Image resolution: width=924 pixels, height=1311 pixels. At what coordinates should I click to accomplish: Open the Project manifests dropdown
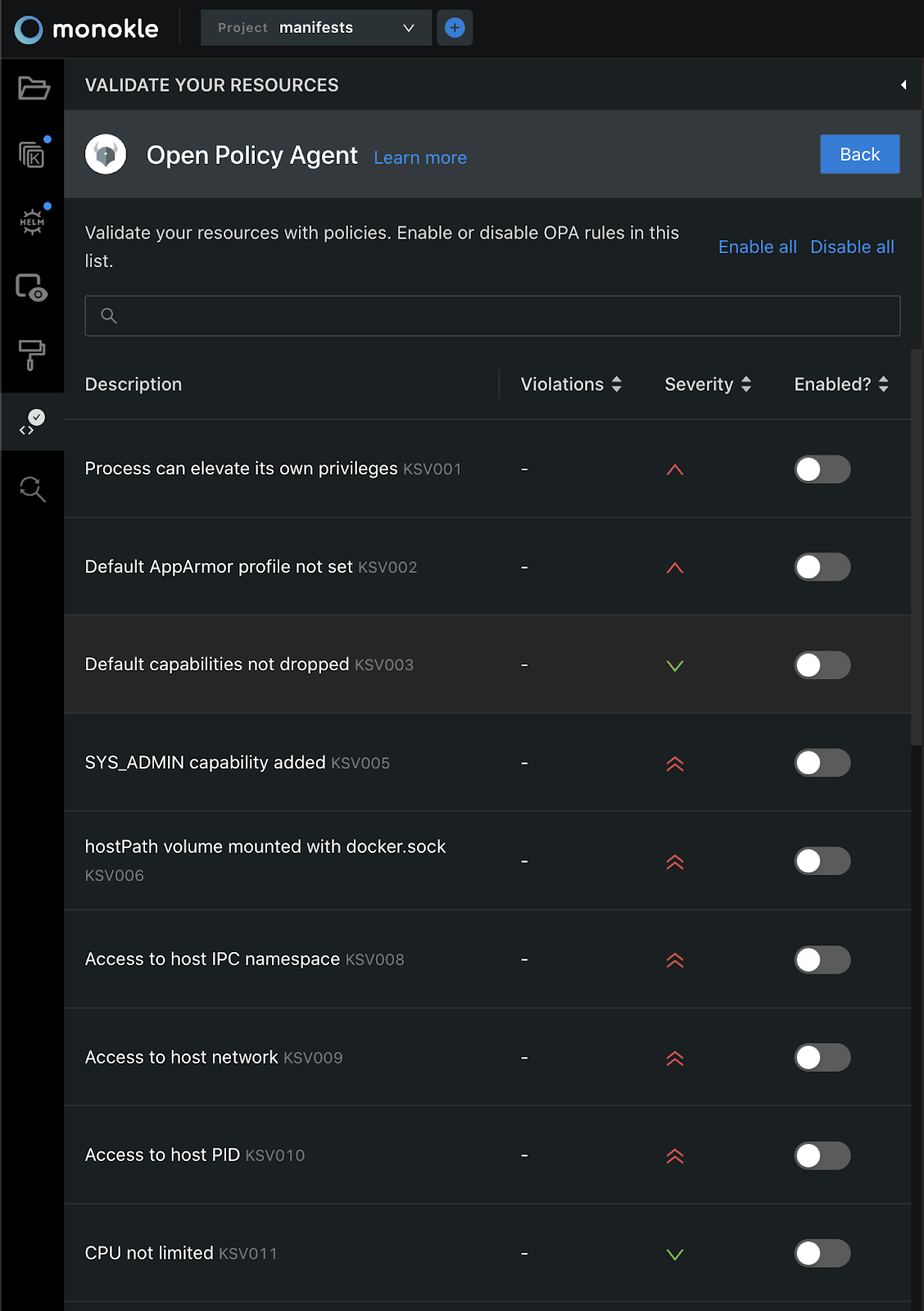tap(316, 28)
